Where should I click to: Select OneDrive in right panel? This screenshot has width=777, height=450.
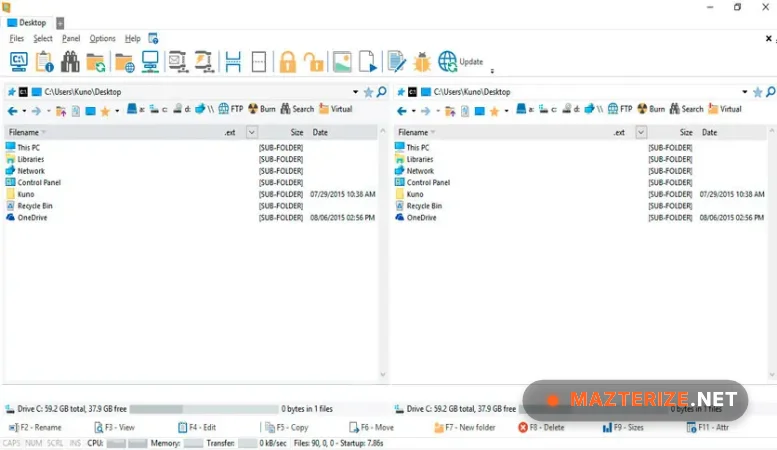tap(421, 218)
